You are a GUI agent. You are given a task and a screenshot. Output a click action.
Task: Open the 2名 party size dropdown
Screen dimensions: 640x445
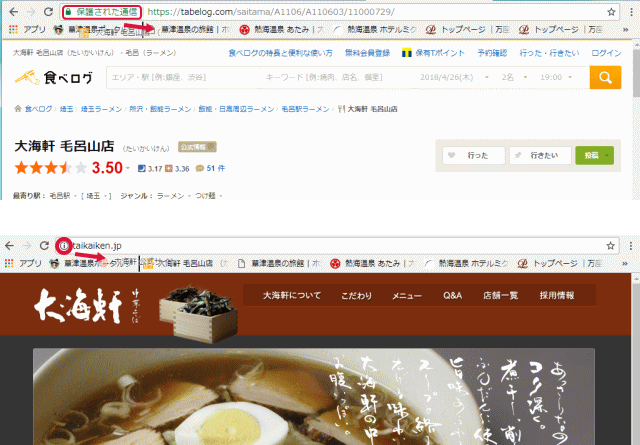click(514, 77)
